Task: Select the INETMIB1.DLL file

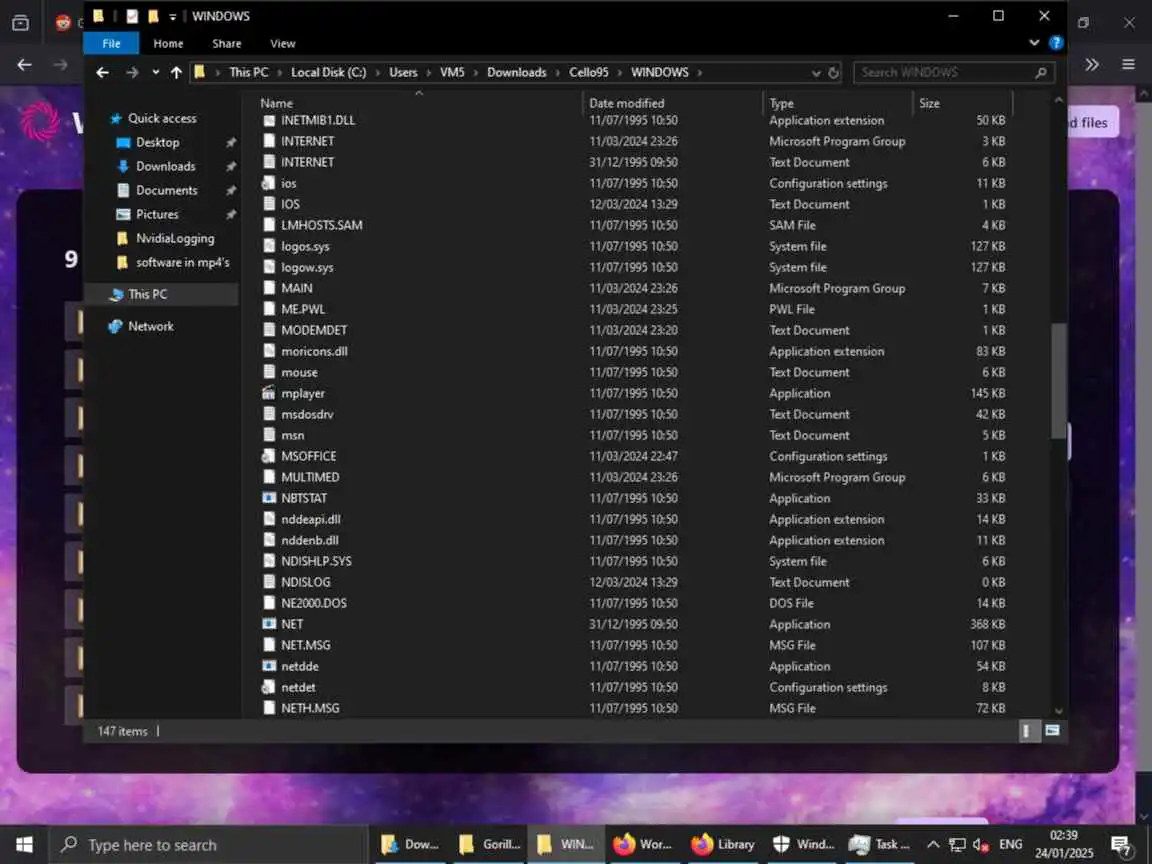Action: [x=317, y=120]
